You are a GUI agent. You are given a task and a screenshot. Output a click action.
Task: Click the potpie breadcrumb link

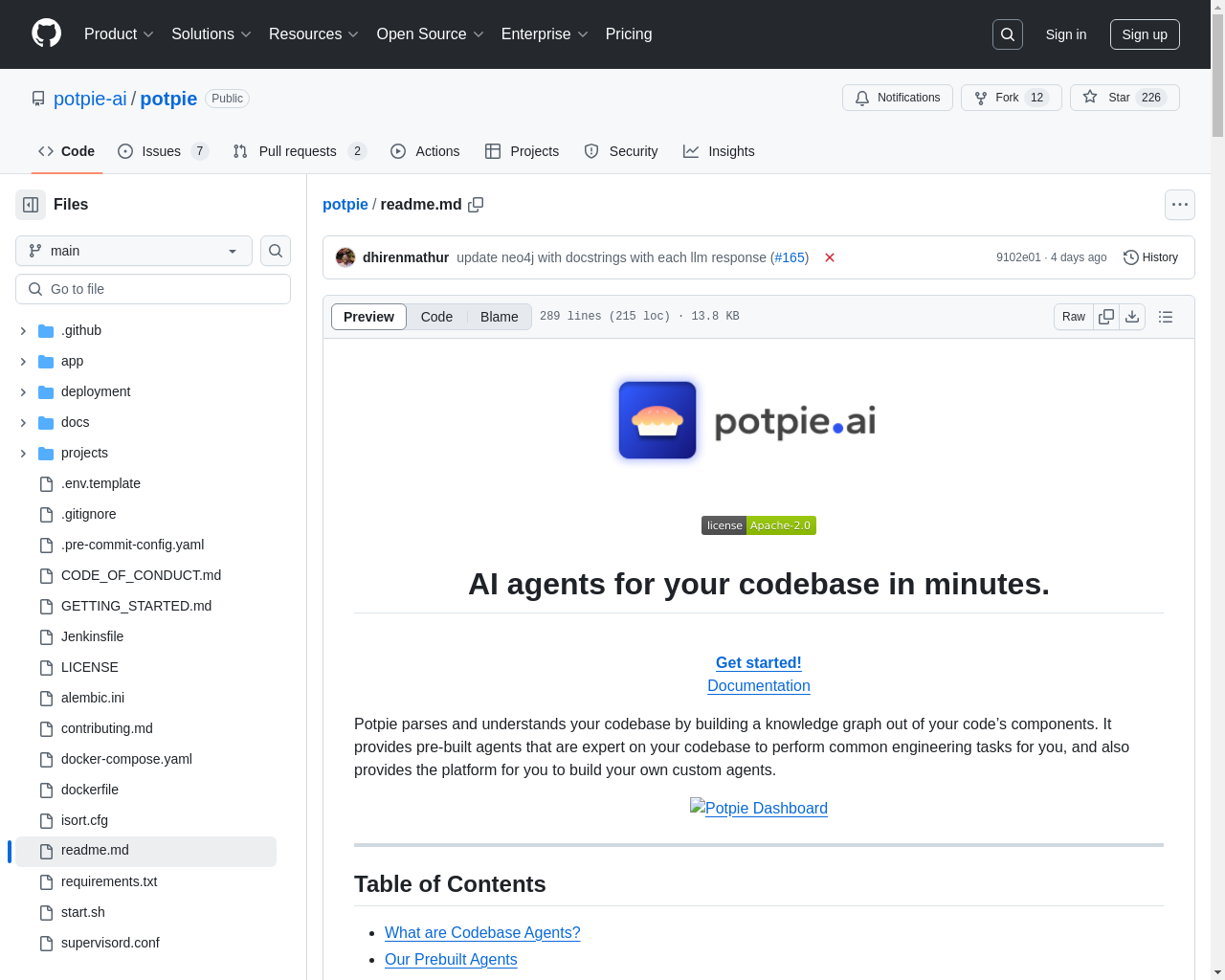click(345, 205)
